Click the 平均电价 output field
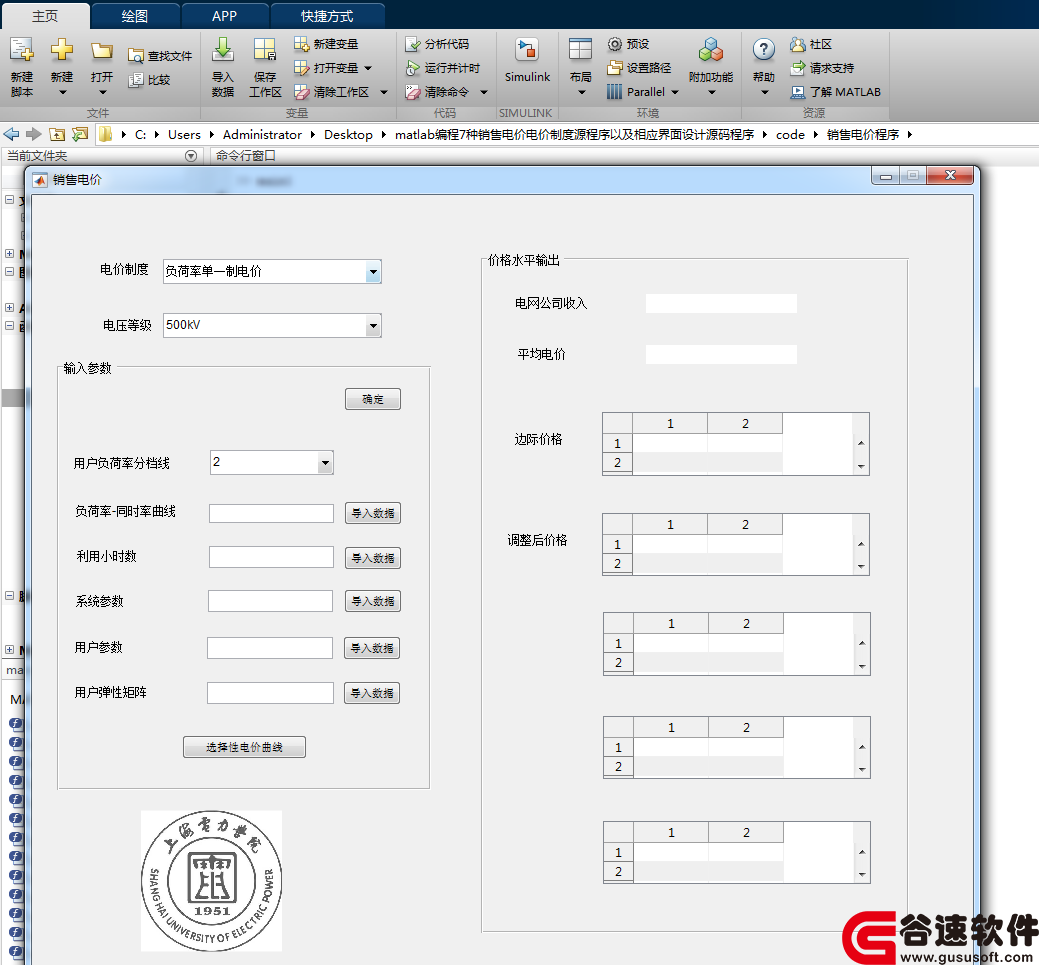Image resolution: width=1039 pixels, height=965 pixels. (x=721, y=355)
